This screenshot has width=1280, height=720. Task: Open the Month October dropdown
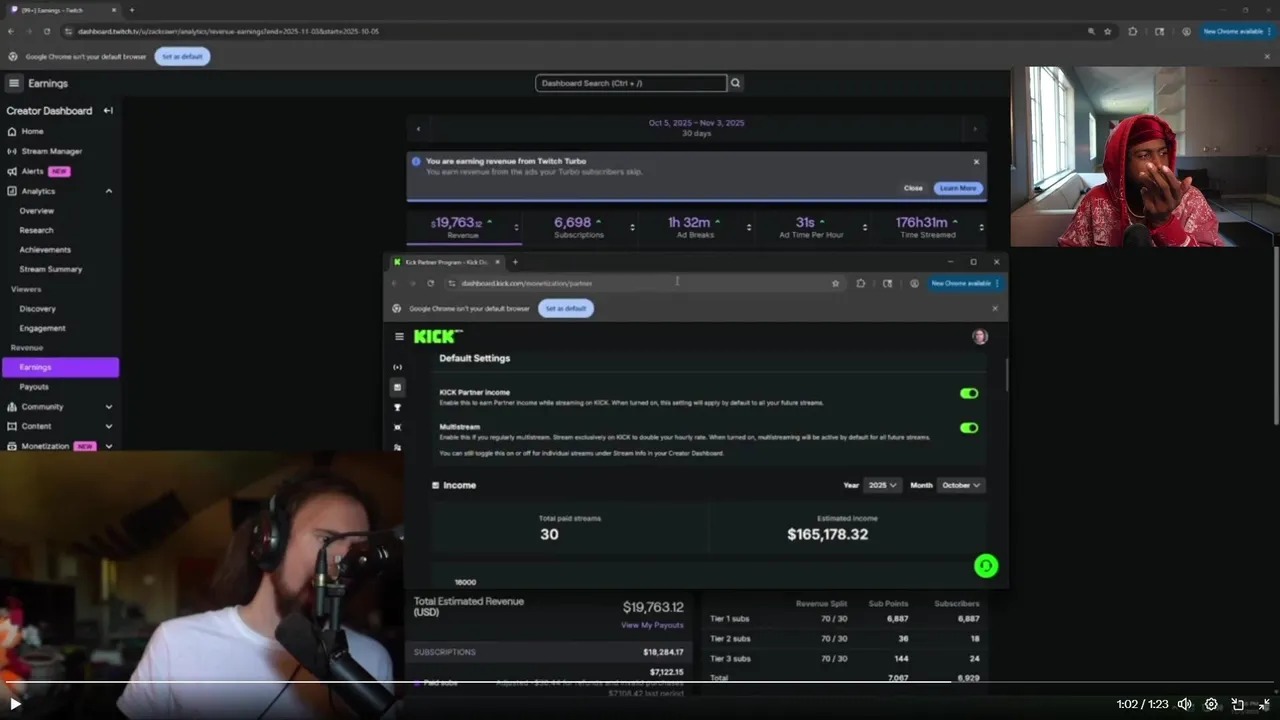pyautogui.click(x=961, y=485)
